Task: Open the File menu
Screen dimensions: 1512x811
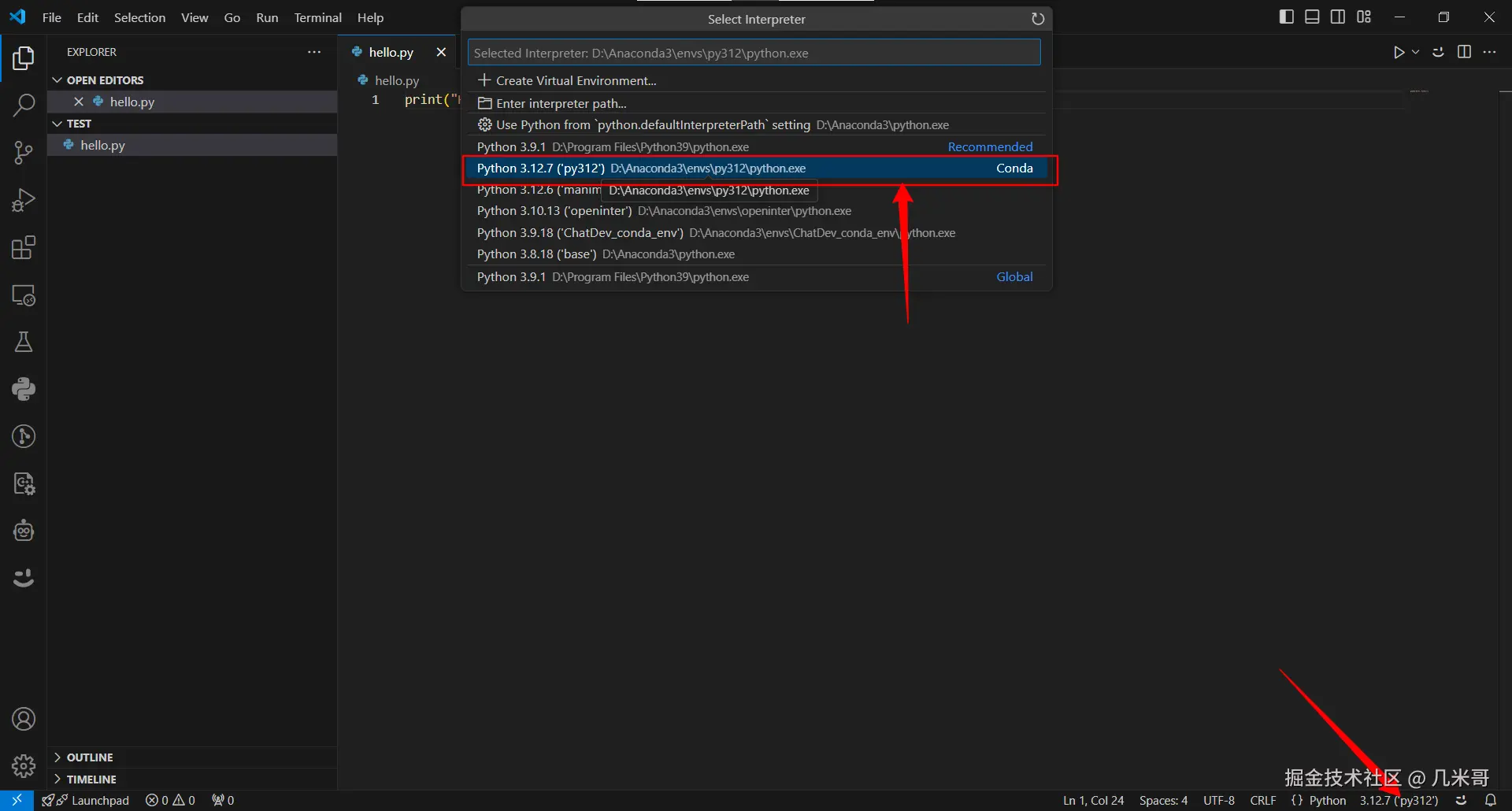Action: pos(52,17)
